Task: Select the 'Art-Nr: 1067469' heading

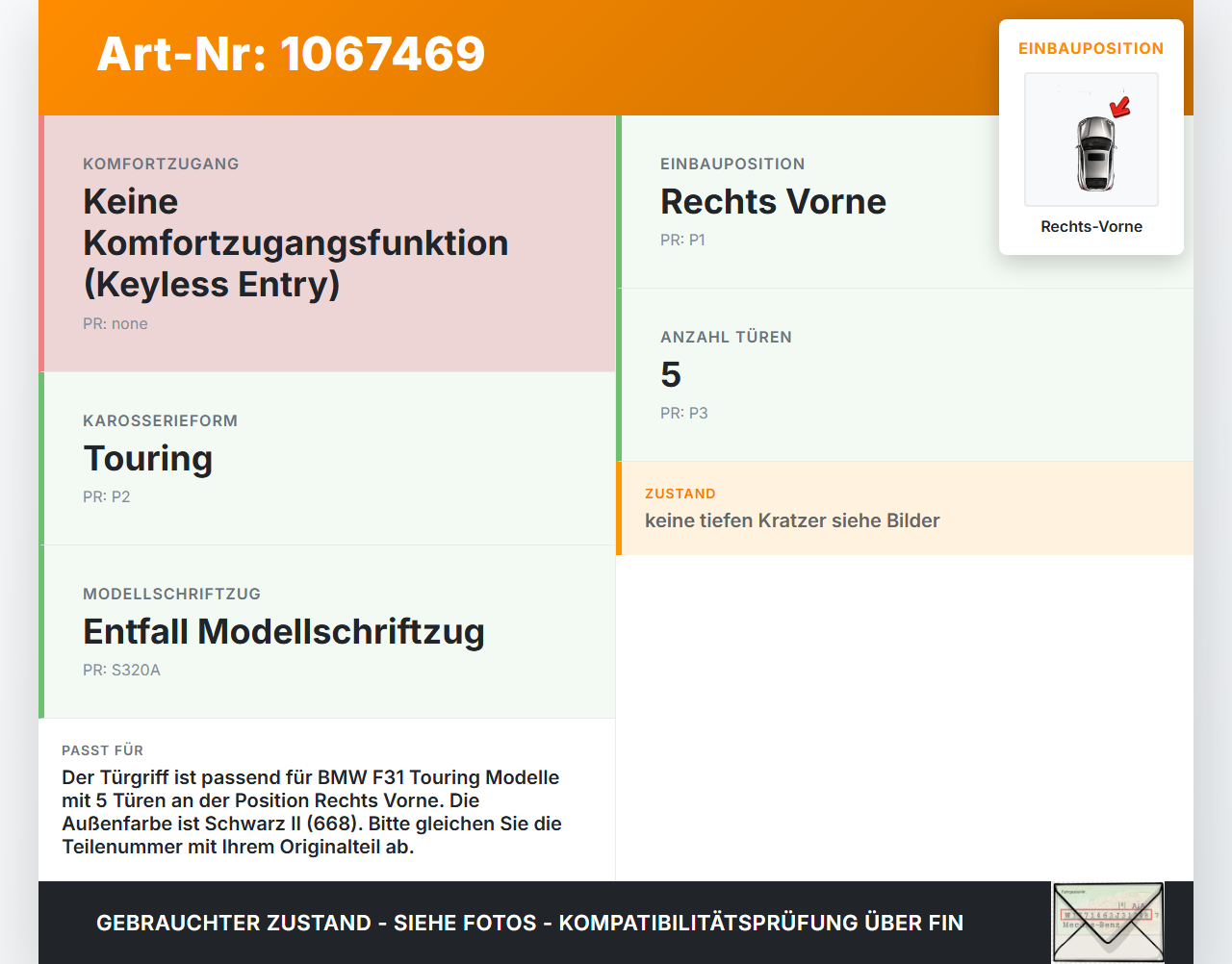Action: click(291, 54)
